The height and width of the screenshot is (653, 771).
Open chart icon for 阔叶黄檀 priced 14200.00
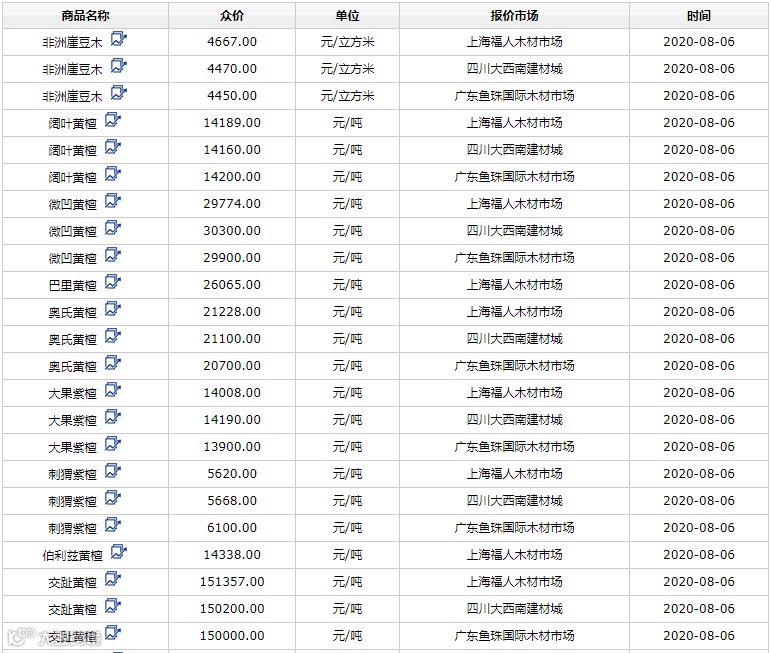pos(113,174)
